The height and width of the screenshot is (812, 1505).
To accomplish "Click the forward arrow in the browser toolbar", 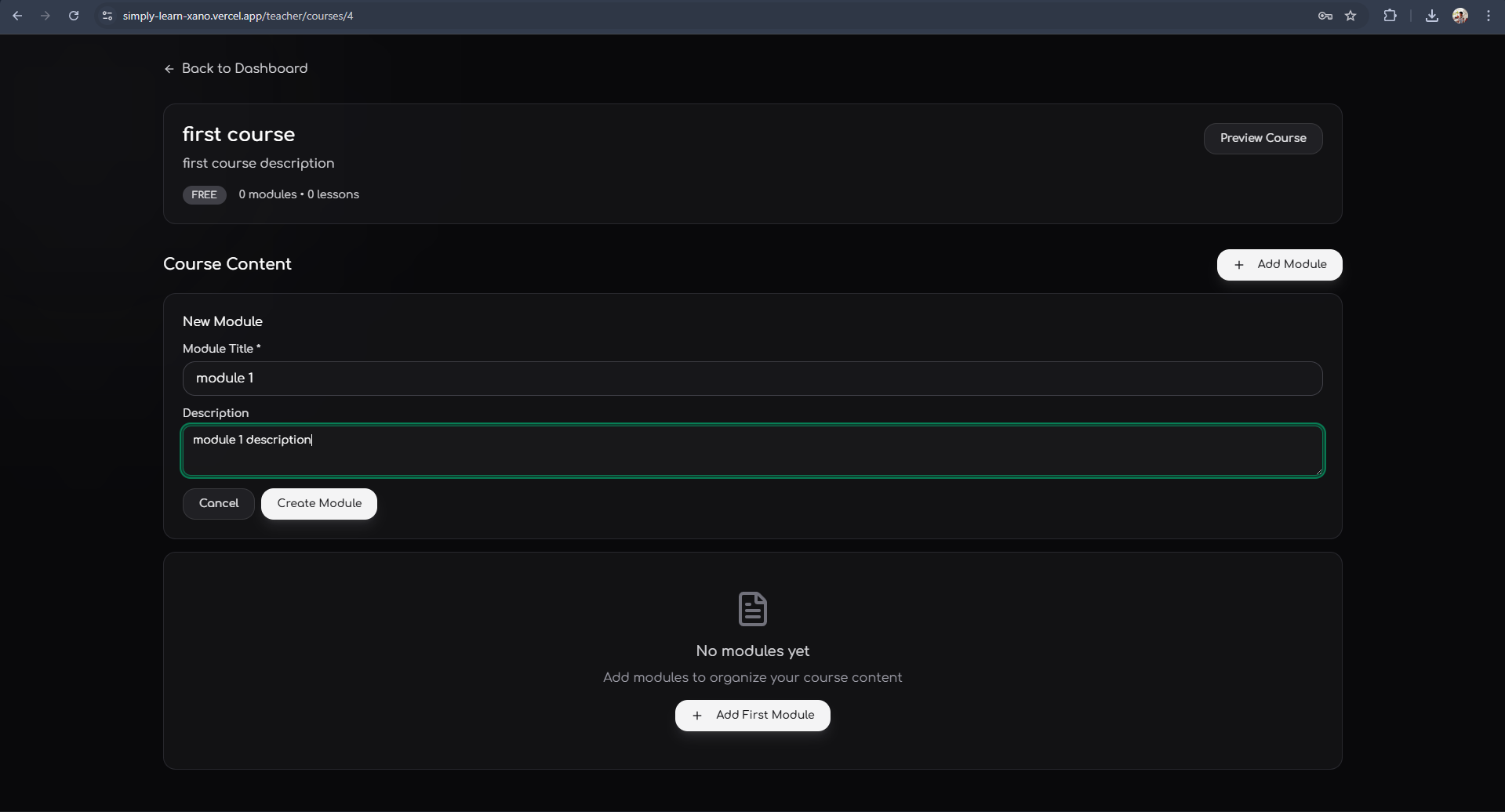I will (x=45, y=16).
